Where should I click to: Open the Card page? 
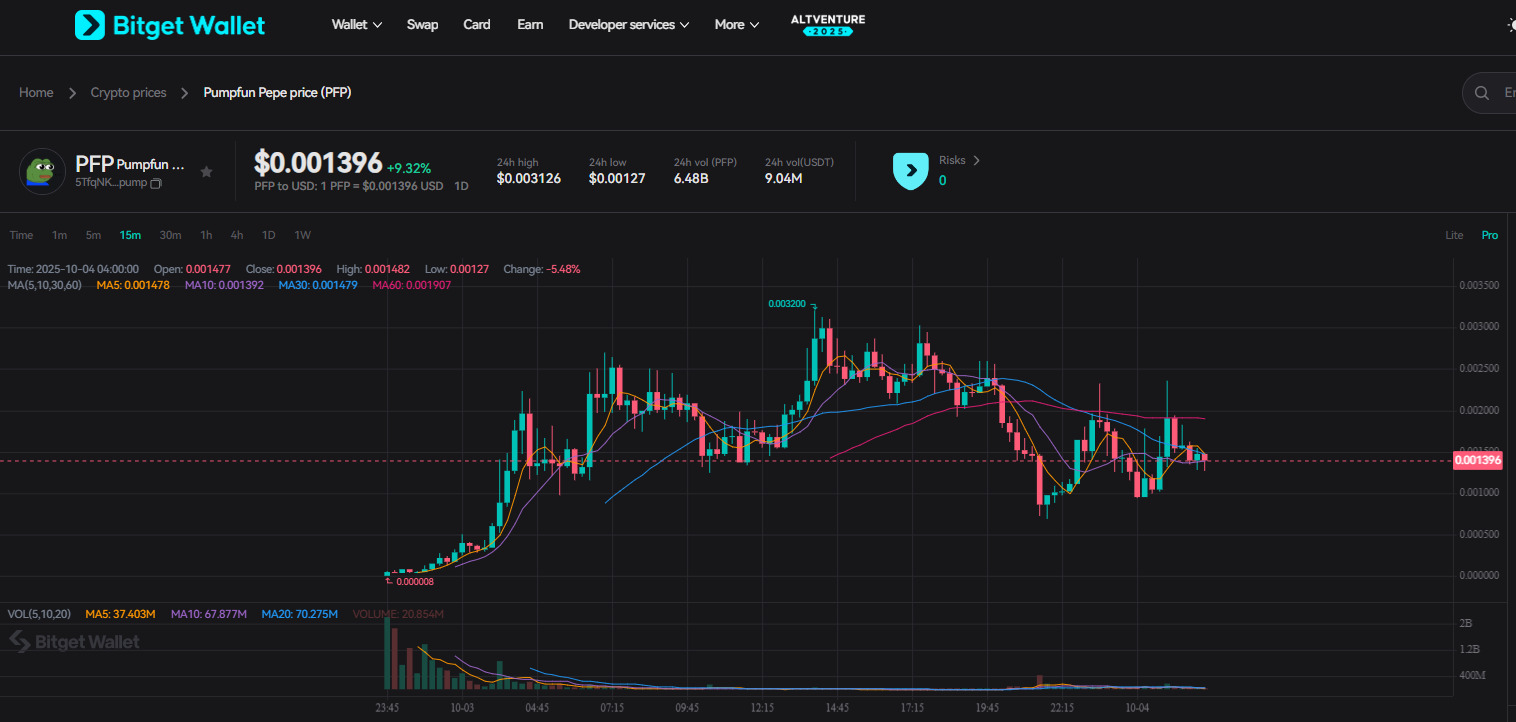[x=477, y=25]
